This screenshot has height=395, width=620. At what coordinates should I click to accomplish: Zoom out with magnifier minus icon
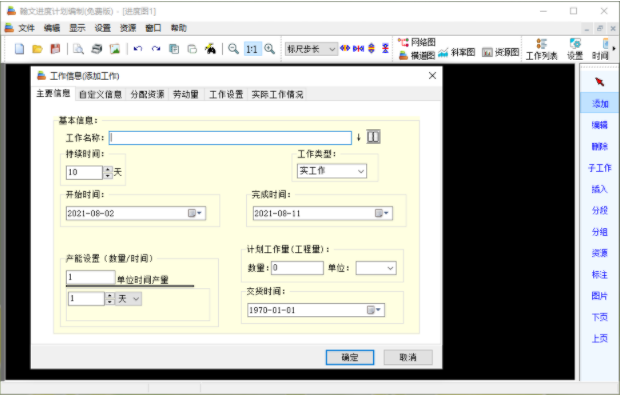233,49
